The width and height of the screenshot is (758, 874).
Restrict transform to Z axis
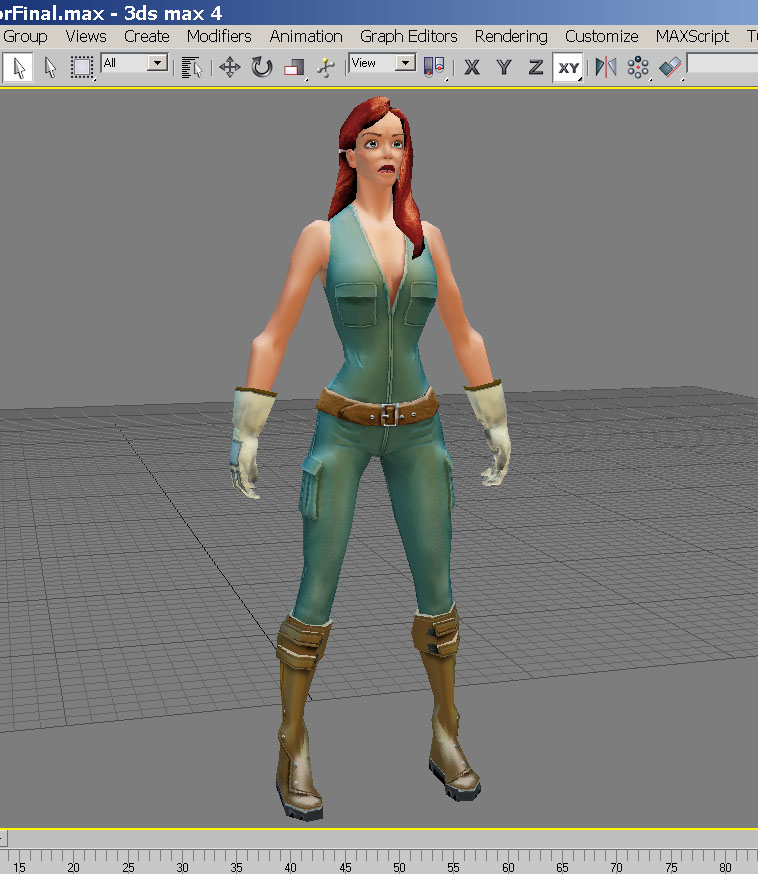(536, 67)
